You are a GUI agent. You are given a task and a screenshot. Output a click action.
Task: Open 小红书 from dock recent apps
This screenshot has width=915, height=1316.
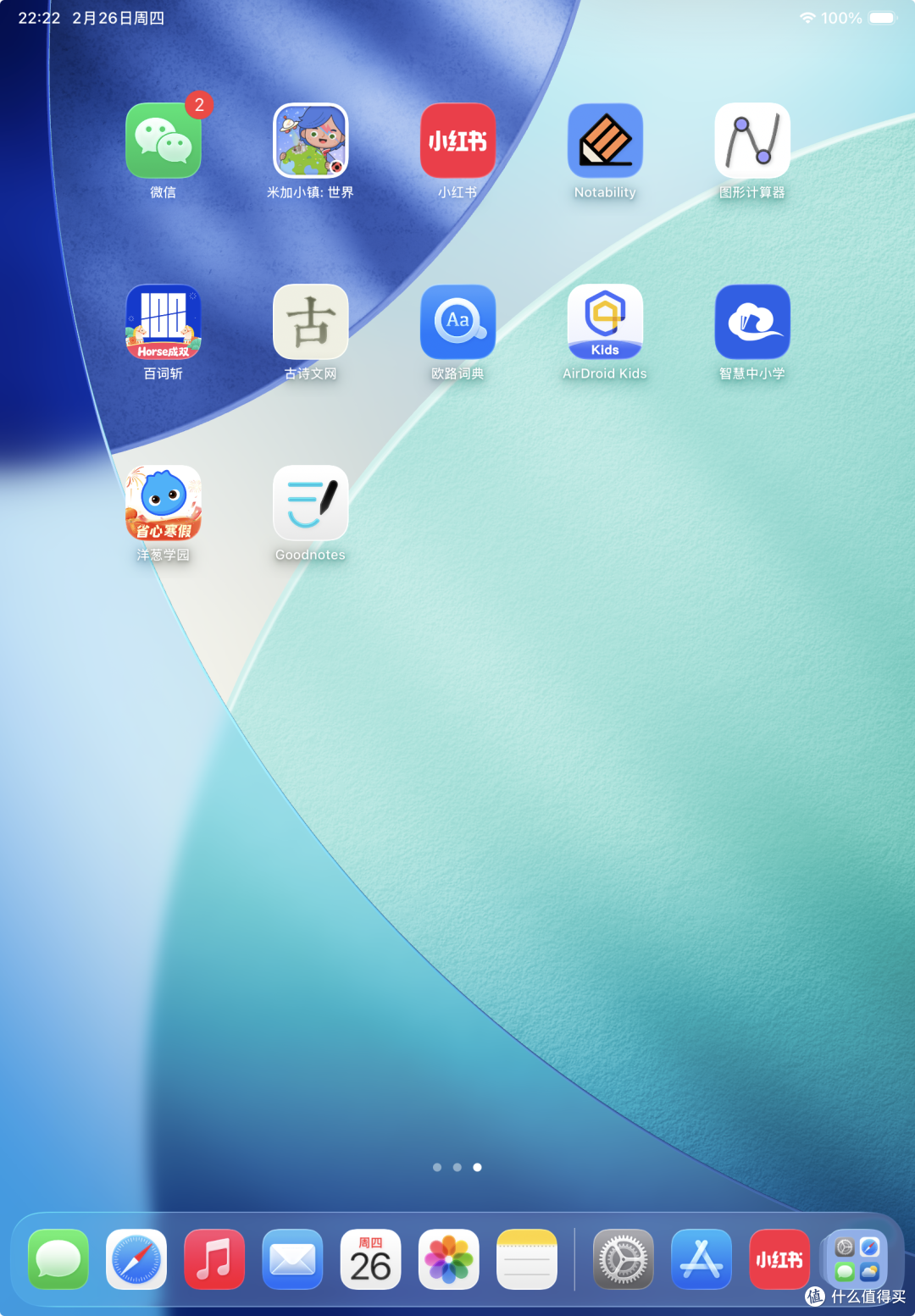point(779,1259)
